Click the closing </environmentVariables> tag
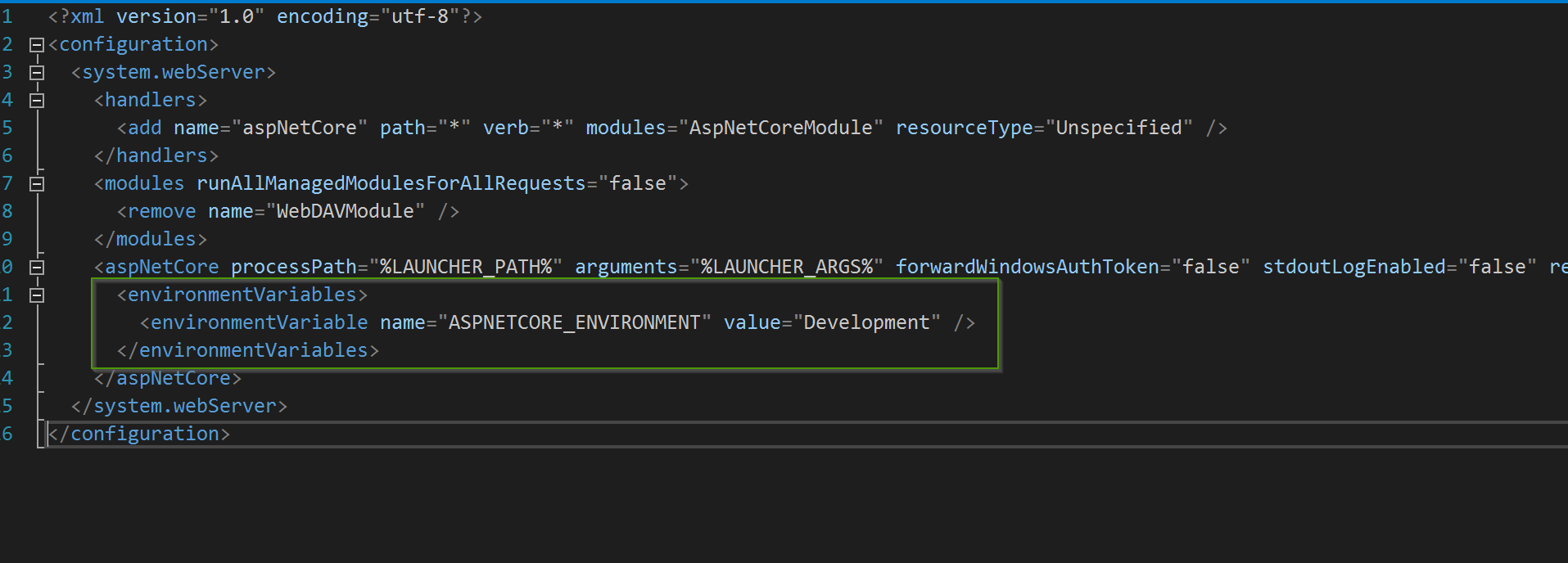The height and width of the screenshot is (563, 1568). 248,350
